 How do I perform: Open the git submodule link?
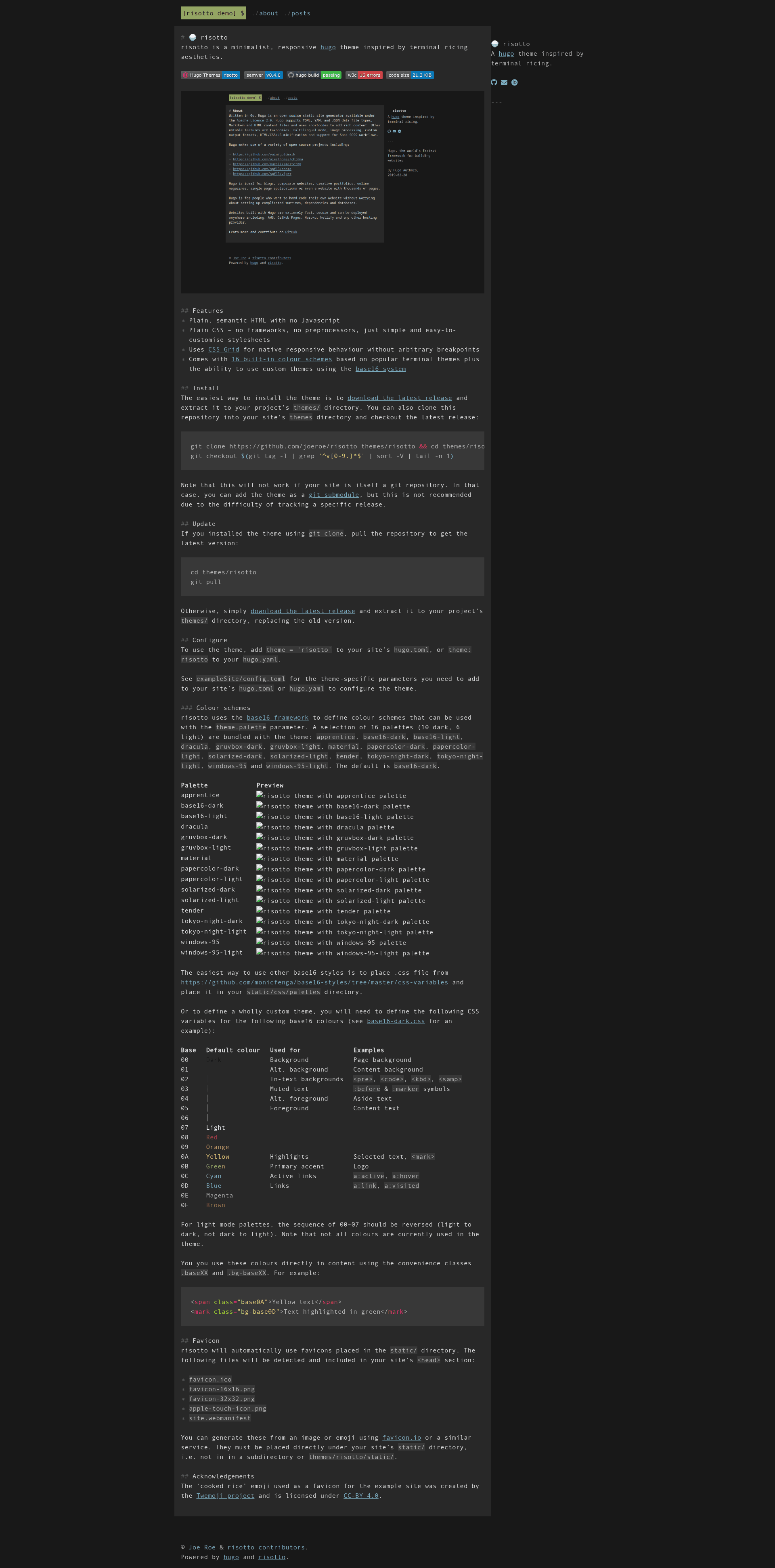click(334, 495)
